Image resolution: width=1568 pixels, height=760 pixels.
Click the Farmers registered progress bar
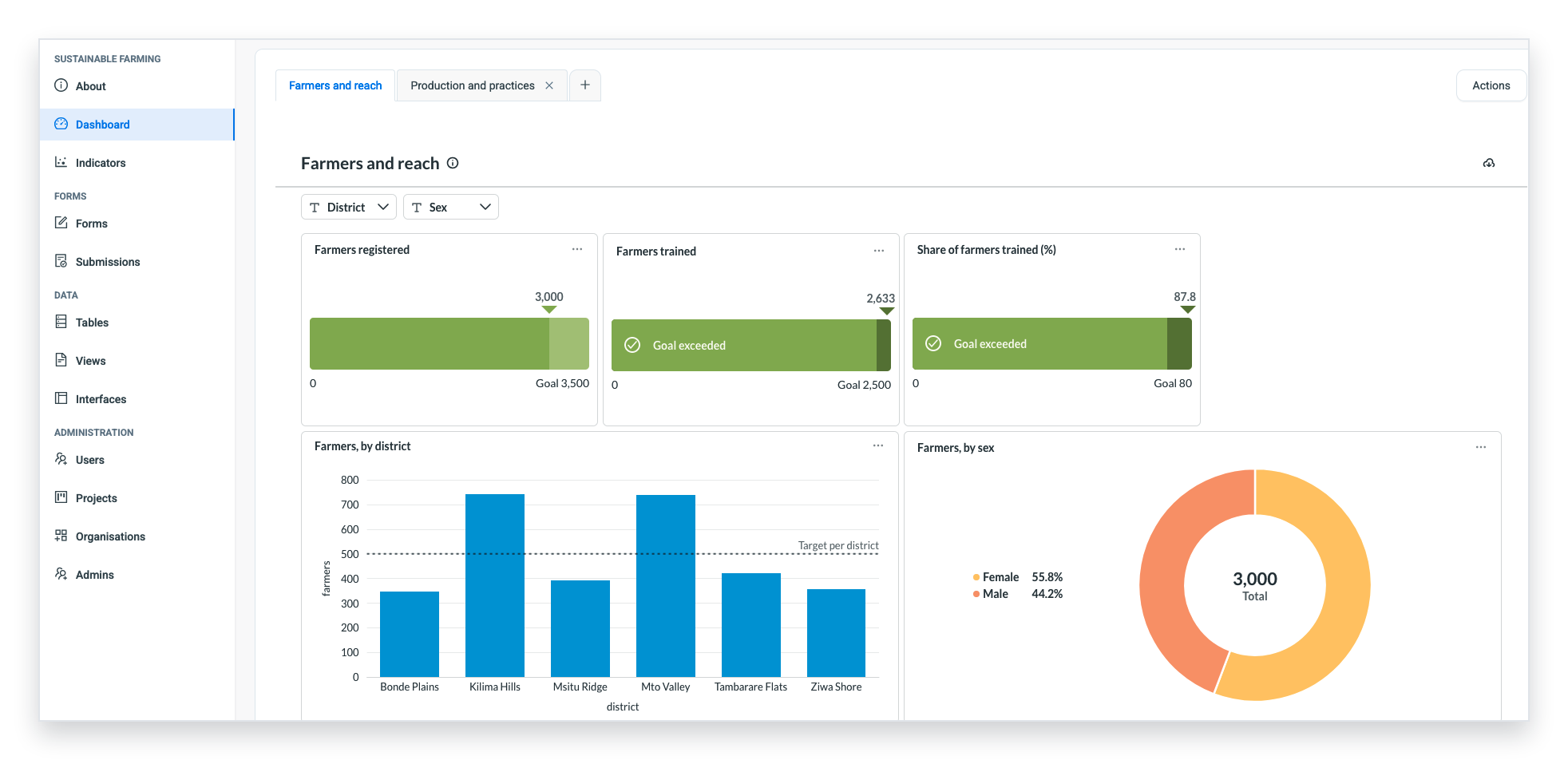(x=449, y=343)
